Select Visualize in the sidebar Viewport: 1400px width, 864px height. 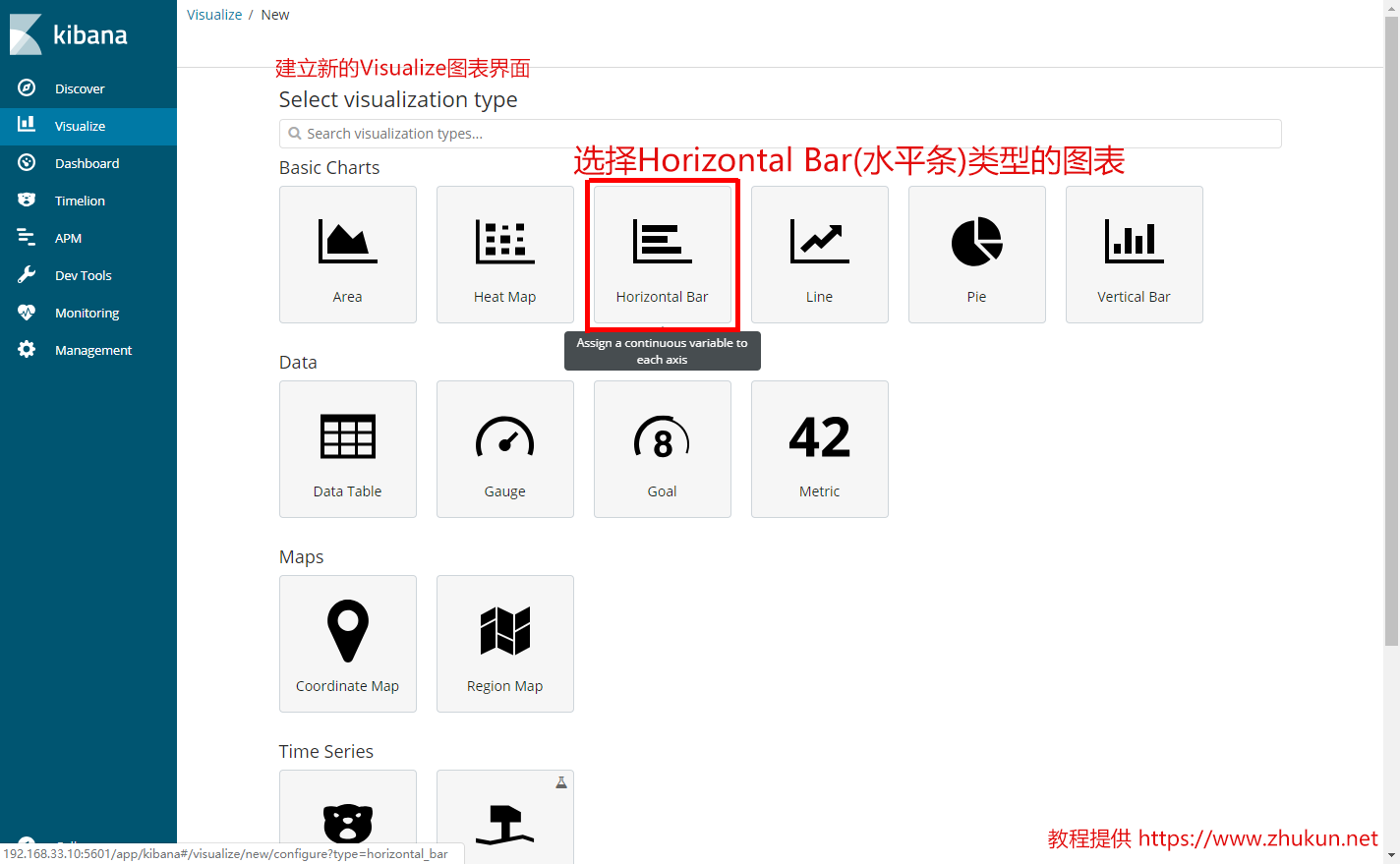pyautogui.click(x=88, y=126)
